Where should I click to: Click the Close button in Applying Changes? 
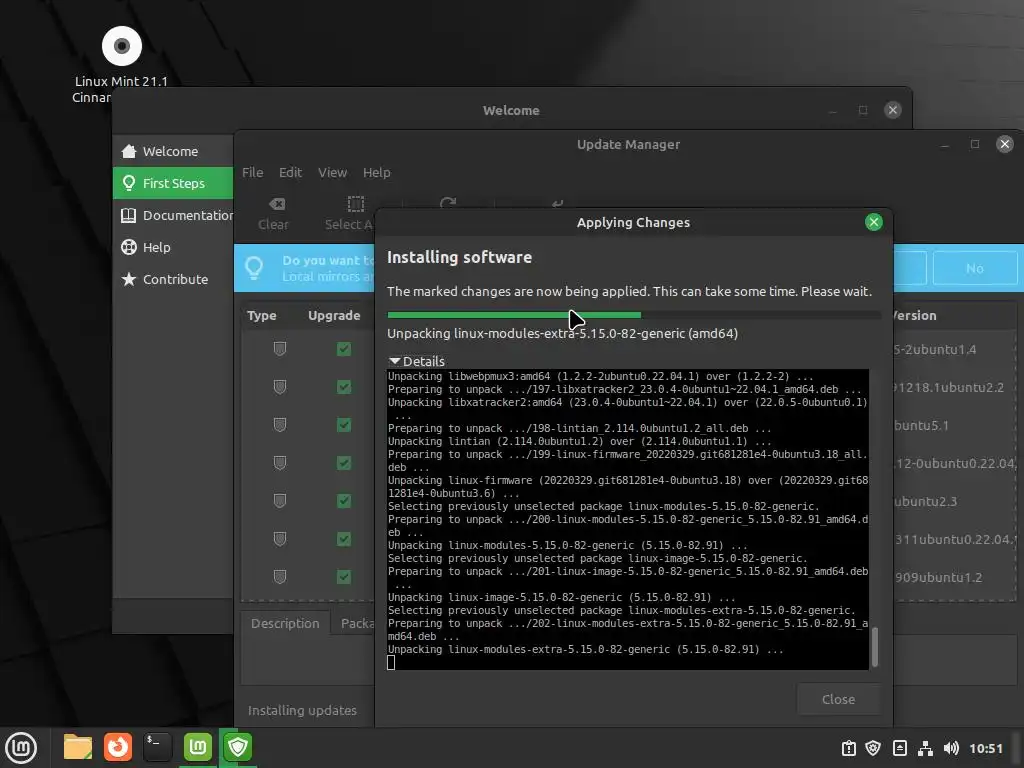(838, 699)
